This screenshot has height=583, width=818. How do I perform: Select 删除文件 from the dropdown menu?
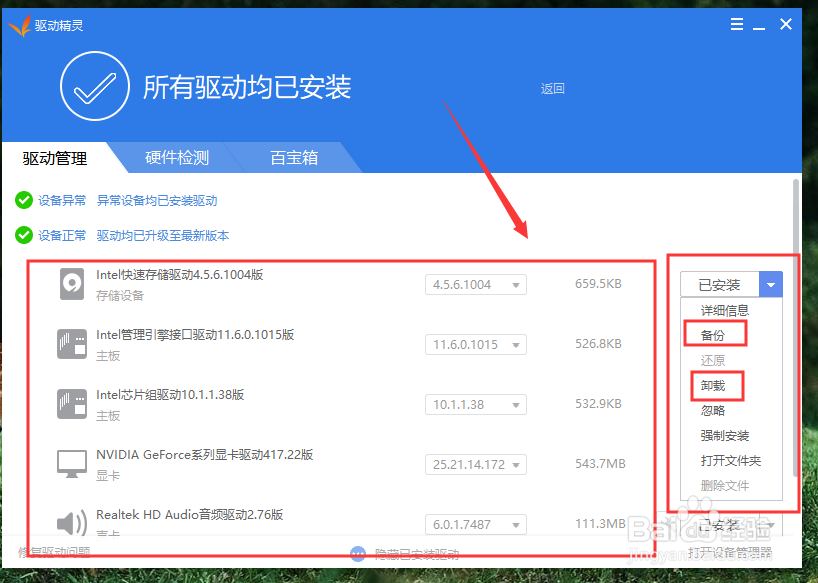pyautogui.click(x=725, y=485)
